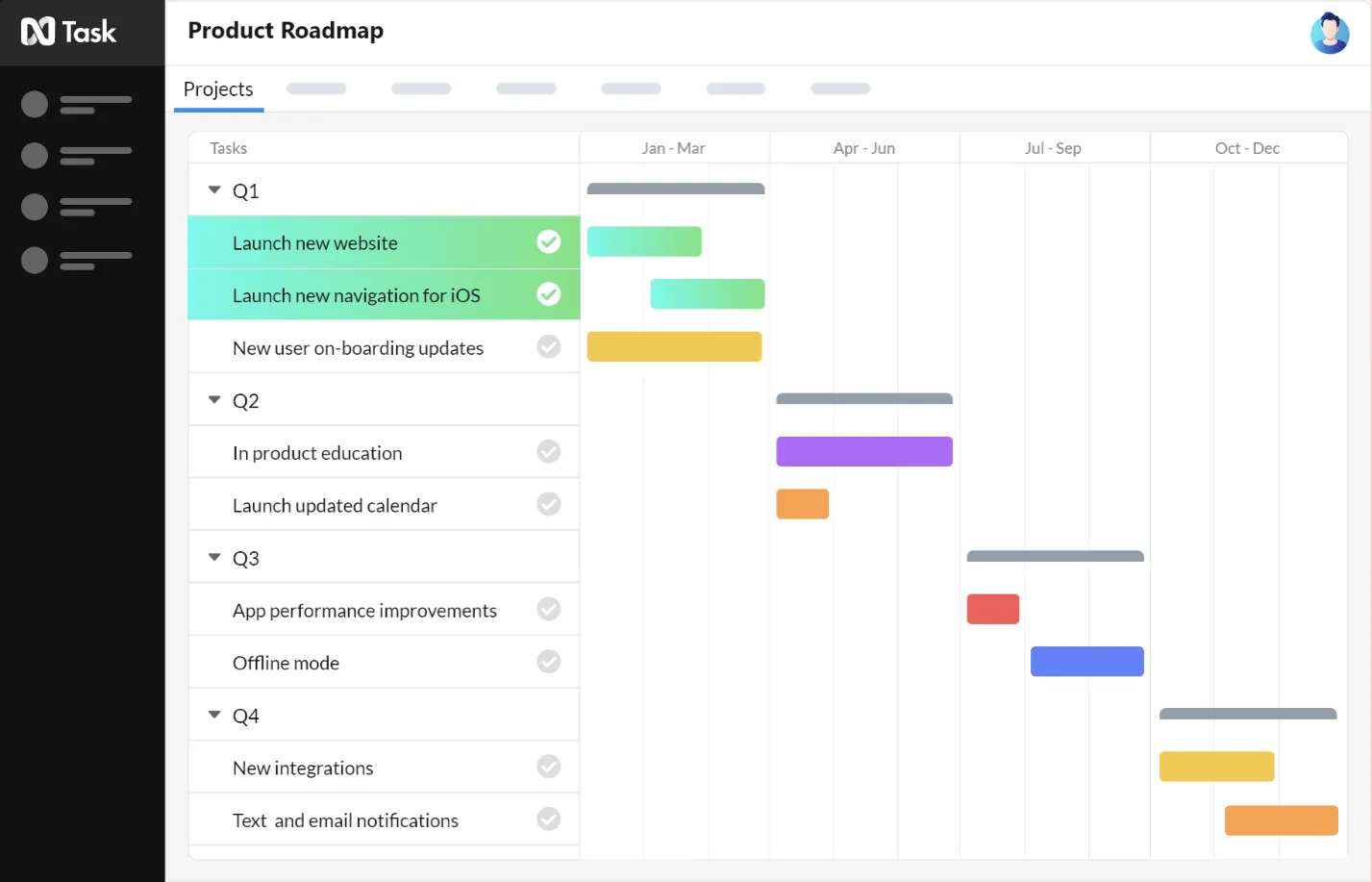Mark Text and email notifications done

pyautogui.click(x=549, y=819)
